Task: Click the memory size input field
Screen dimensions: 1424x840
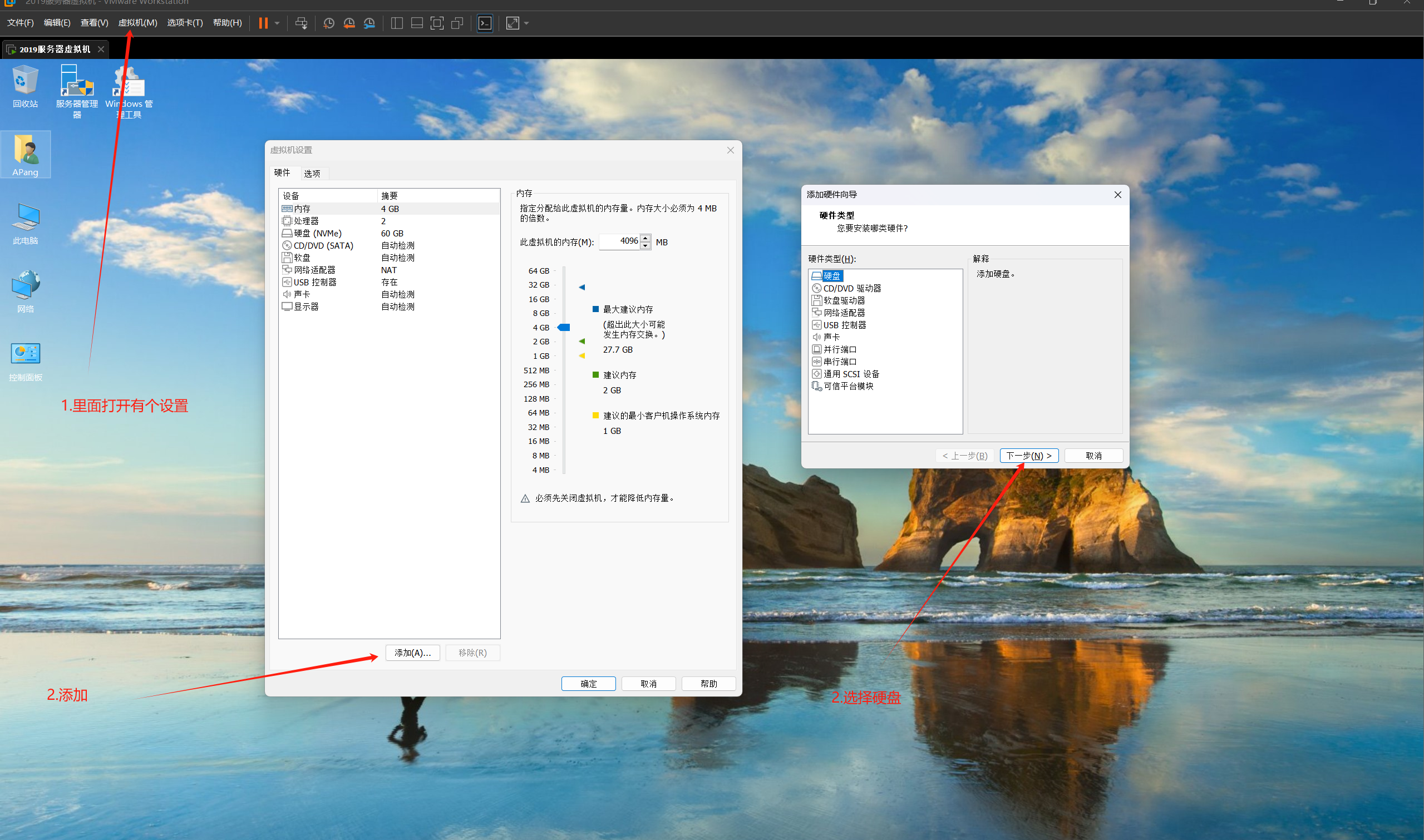Action: 619,241
